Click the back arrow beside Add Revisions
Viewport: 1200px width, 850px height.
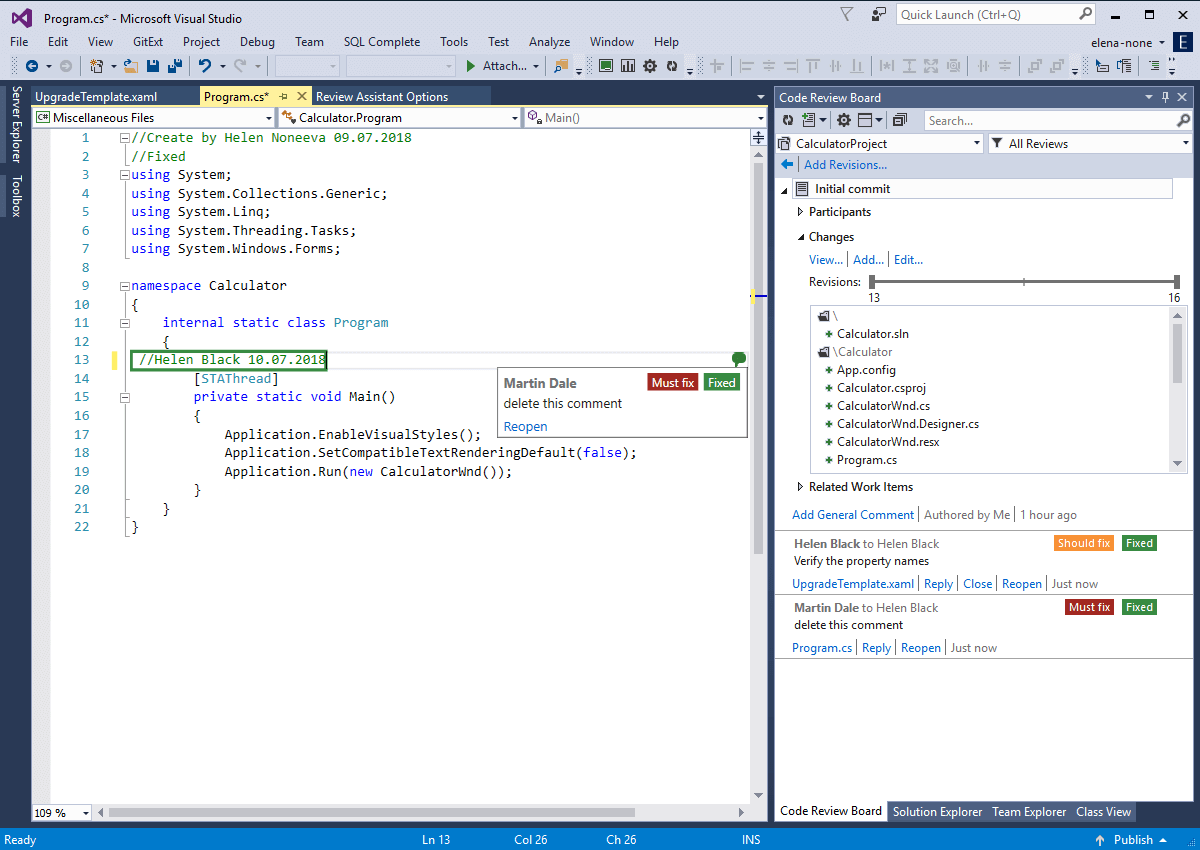click(x=788, y=165)
